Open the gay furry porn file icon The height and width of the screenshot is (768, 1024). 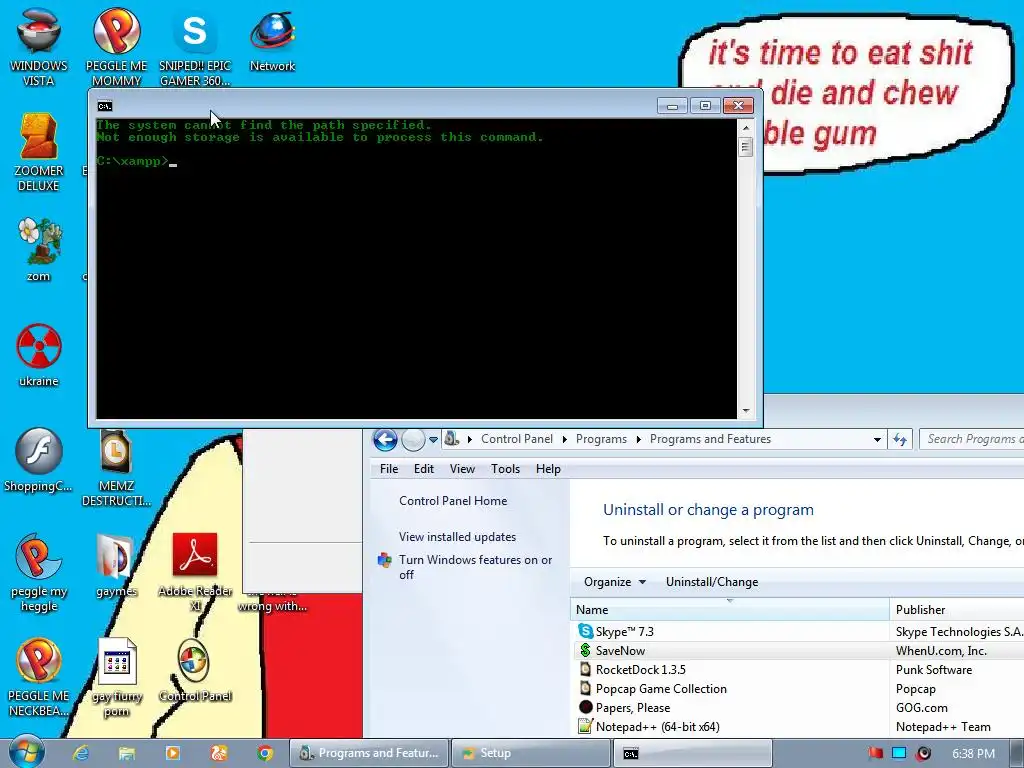[116, 677]
